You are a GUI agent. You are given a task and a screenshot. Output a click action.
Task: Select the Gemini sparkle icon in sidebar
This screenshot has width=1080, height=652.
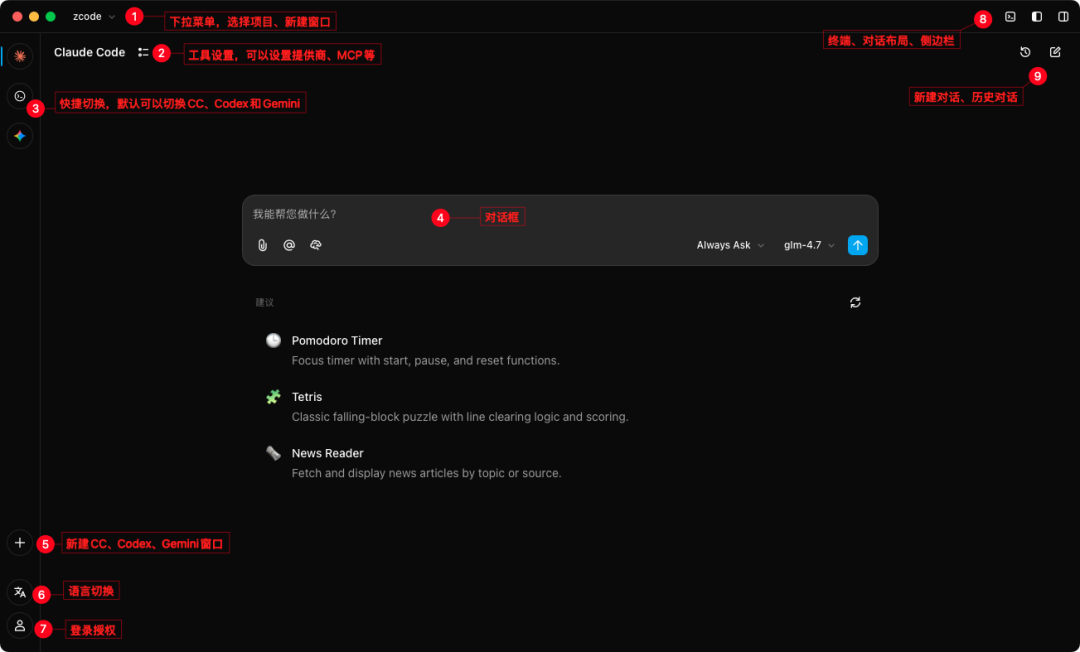(x=19, y=136)
